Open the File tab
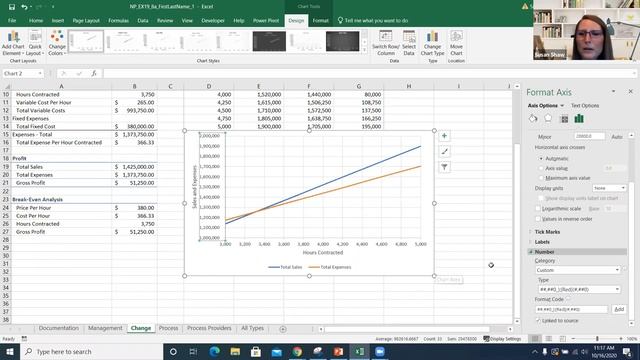Image resolution: width=640 pixels, height=360 pixels. click(12, 20)
